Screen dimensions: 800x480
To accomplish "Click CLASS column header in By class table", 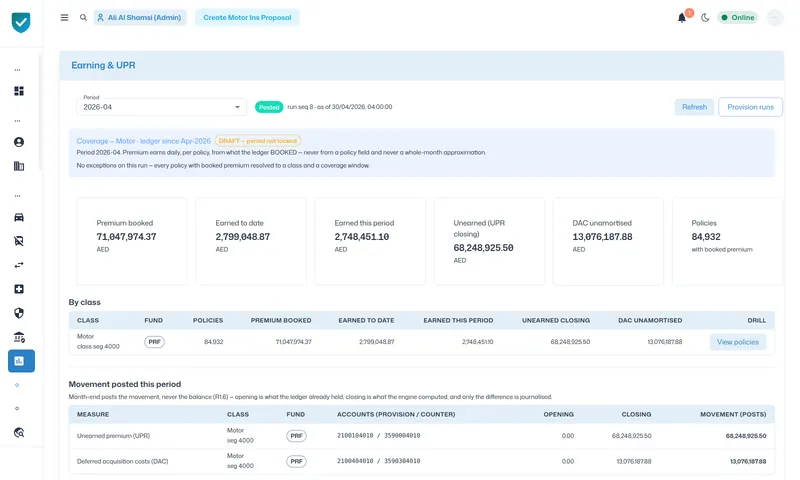I will (88, 320).
